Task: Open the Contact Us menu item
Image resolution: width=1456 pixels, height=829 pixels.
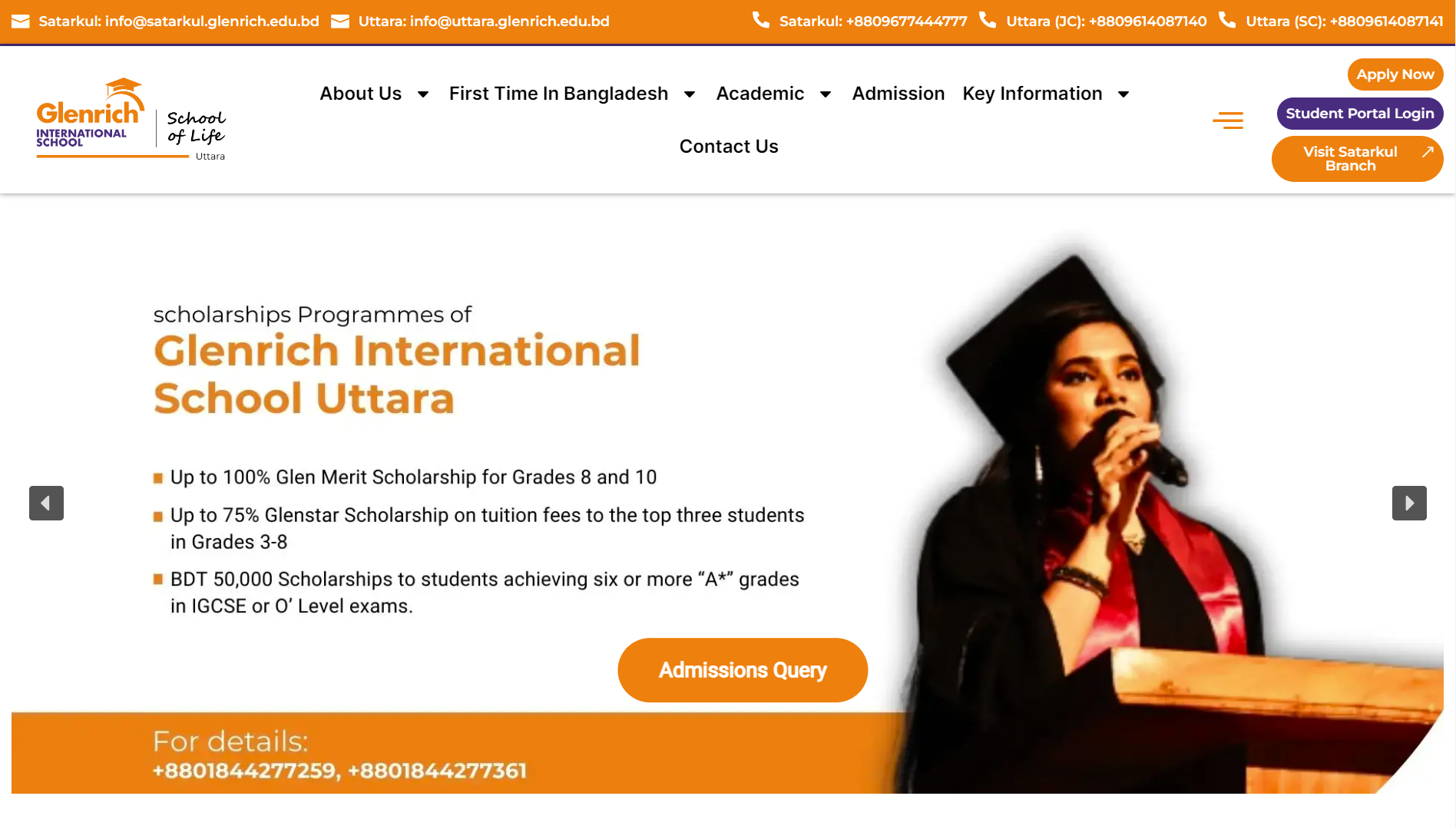Action: click(x=729, y=147)
